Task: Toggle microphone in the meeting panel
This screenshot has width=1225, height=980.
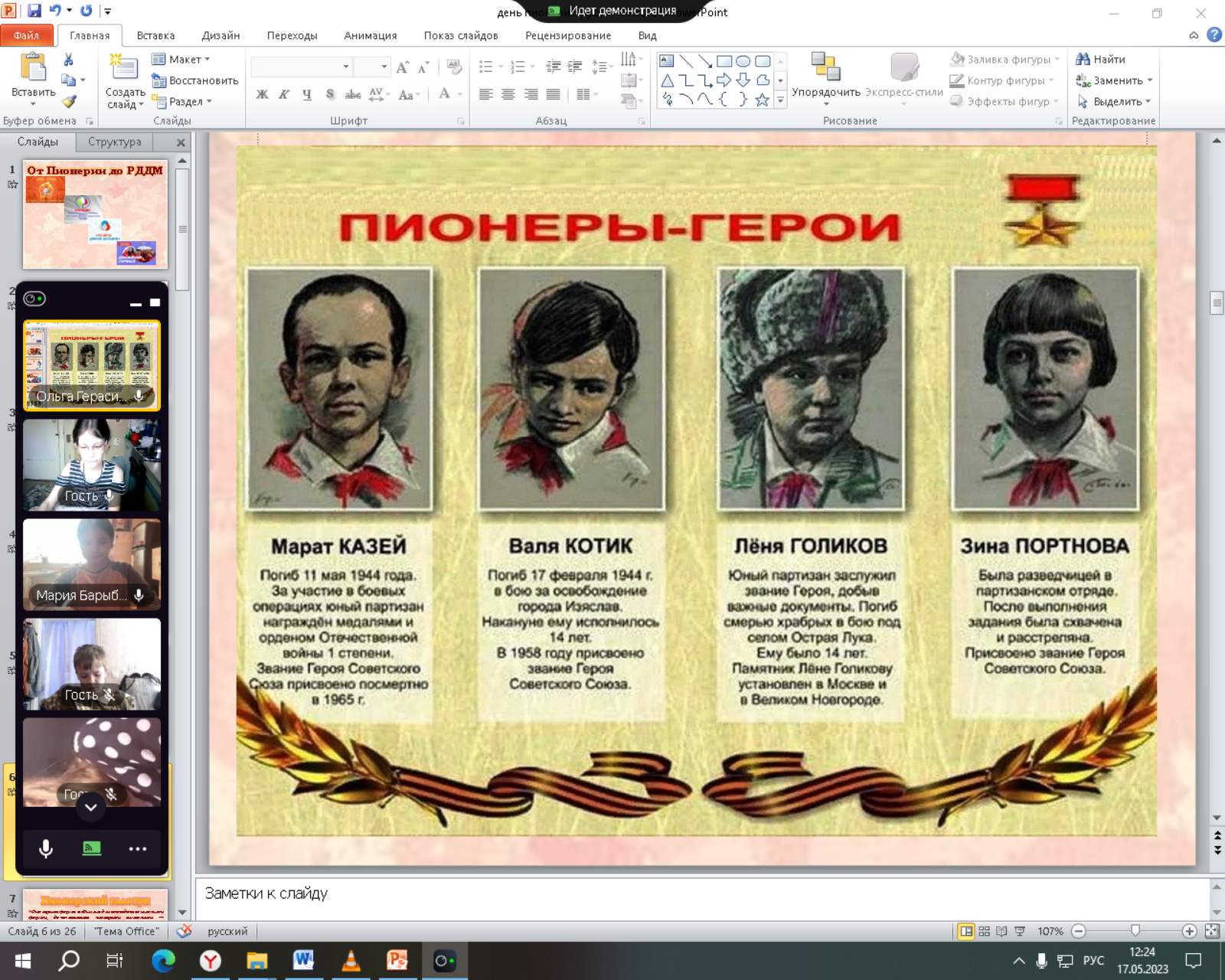Action: click(46, 848)
